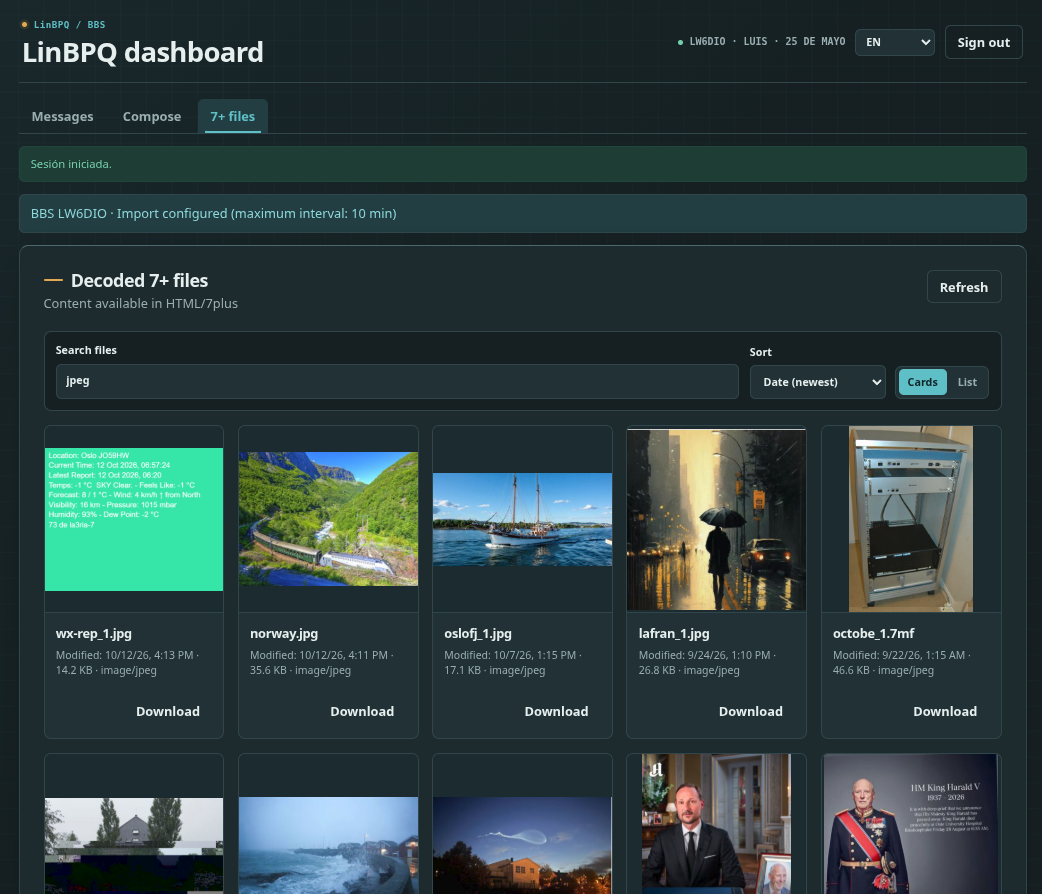Click Content available in HTML/7plus subtitle
This screenshot has height=894, width=1042.
click(x=140, y=304)
